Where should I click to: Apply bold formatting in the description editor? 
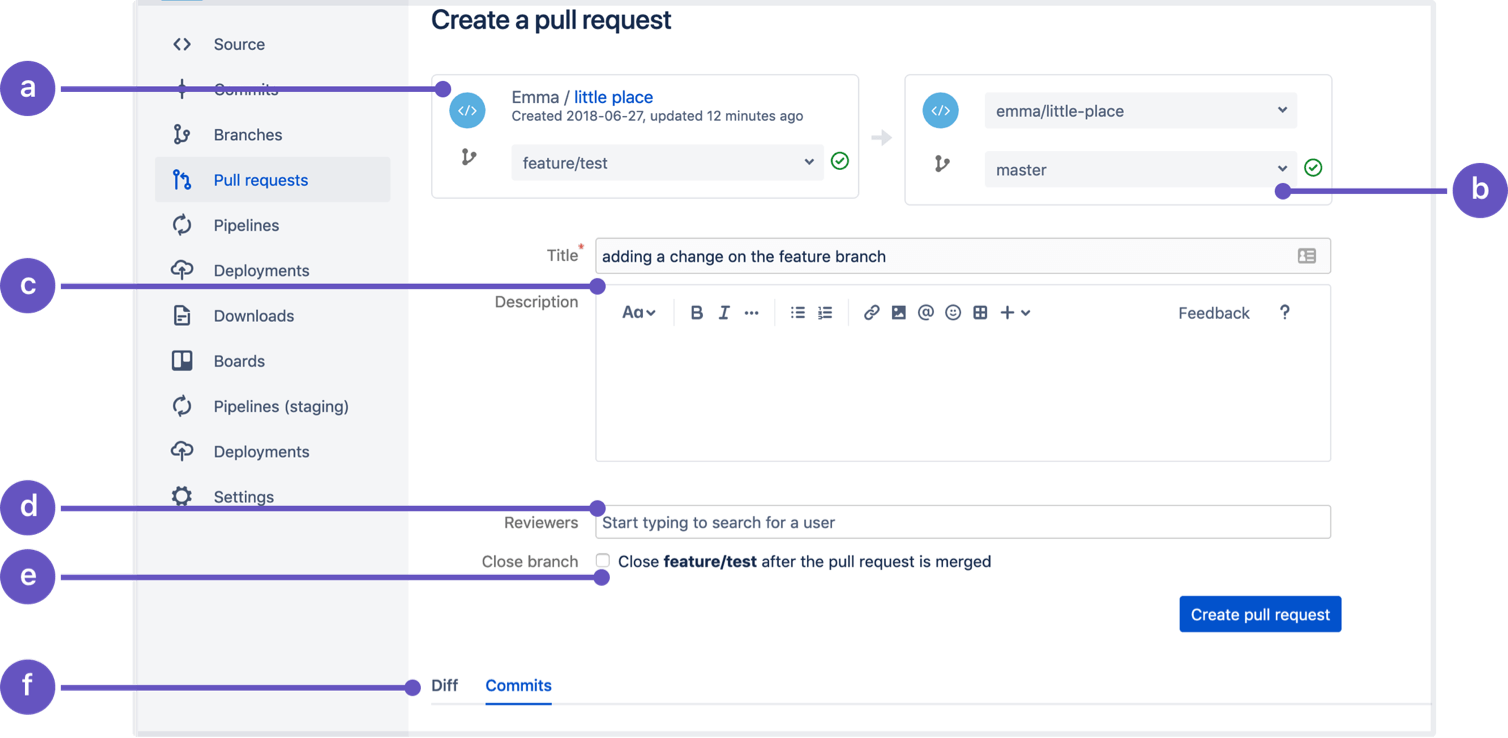[x=696, y=312]
